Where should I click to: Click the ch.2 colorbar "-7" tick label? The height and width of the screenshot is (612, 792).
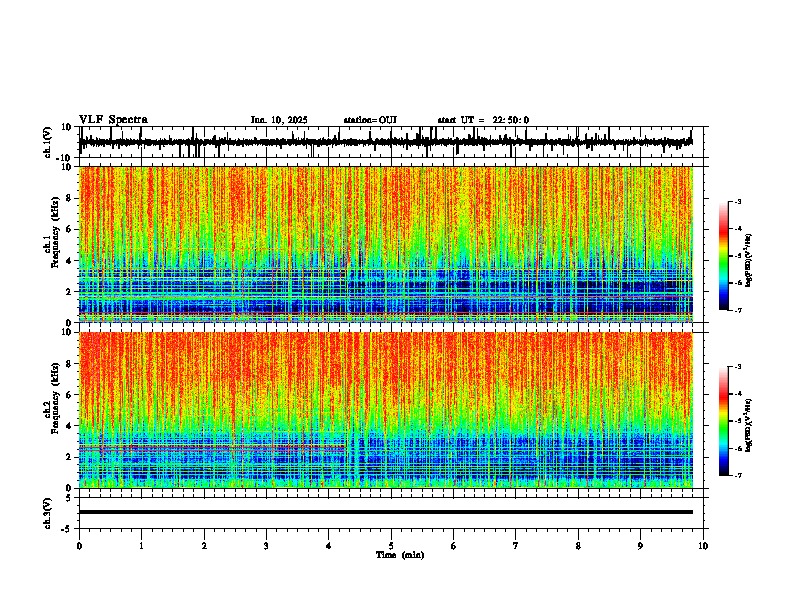738,475
